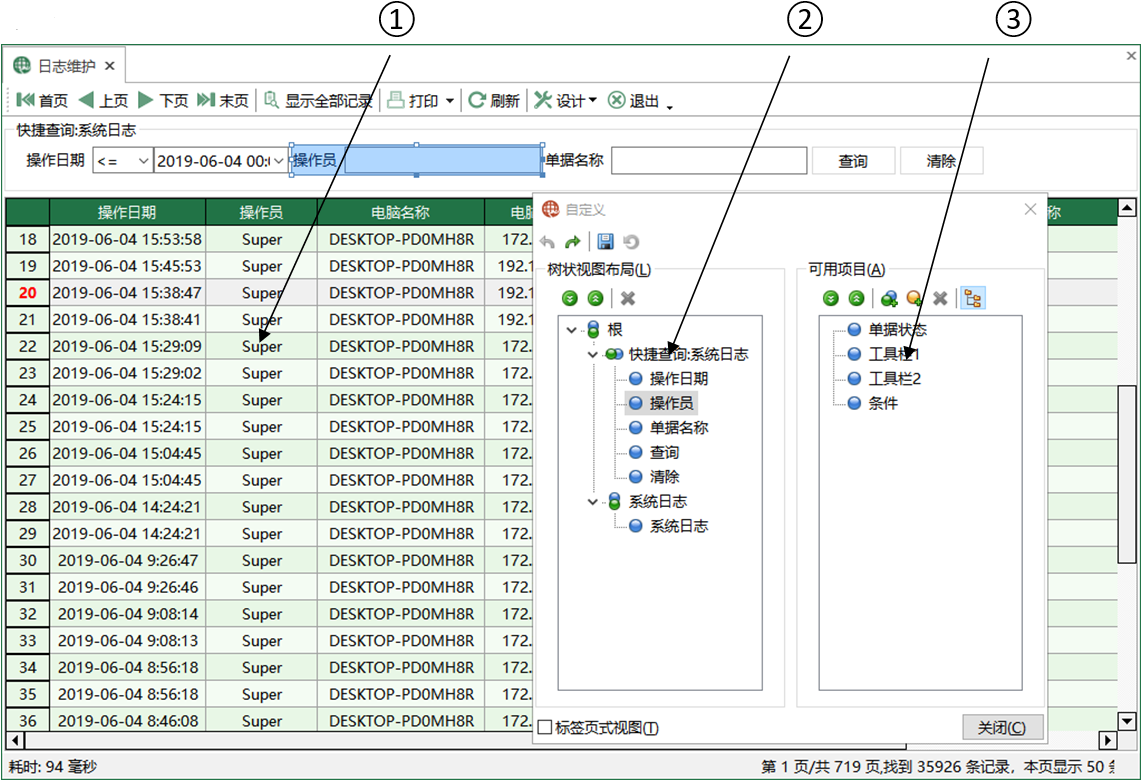The width and height of the screenshot is (1141, 782).
Task: Click cell 2019-06-04 9:26:47
Action: click(x=127, y=560)
